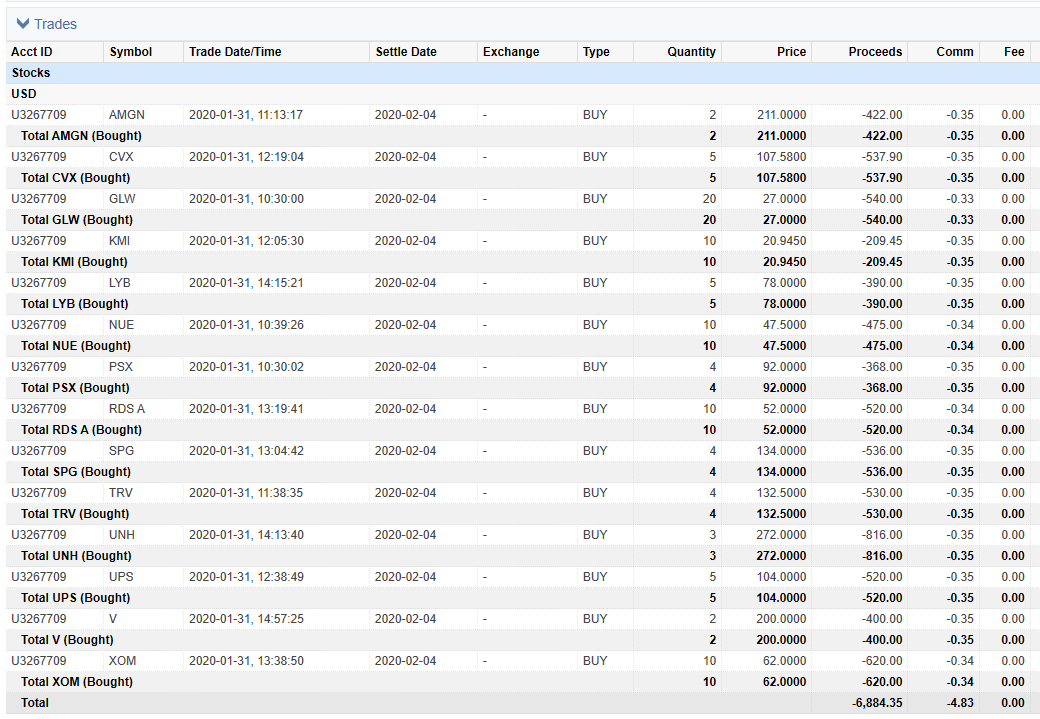Click the Total LYB (Bought) row

point(523,304)
